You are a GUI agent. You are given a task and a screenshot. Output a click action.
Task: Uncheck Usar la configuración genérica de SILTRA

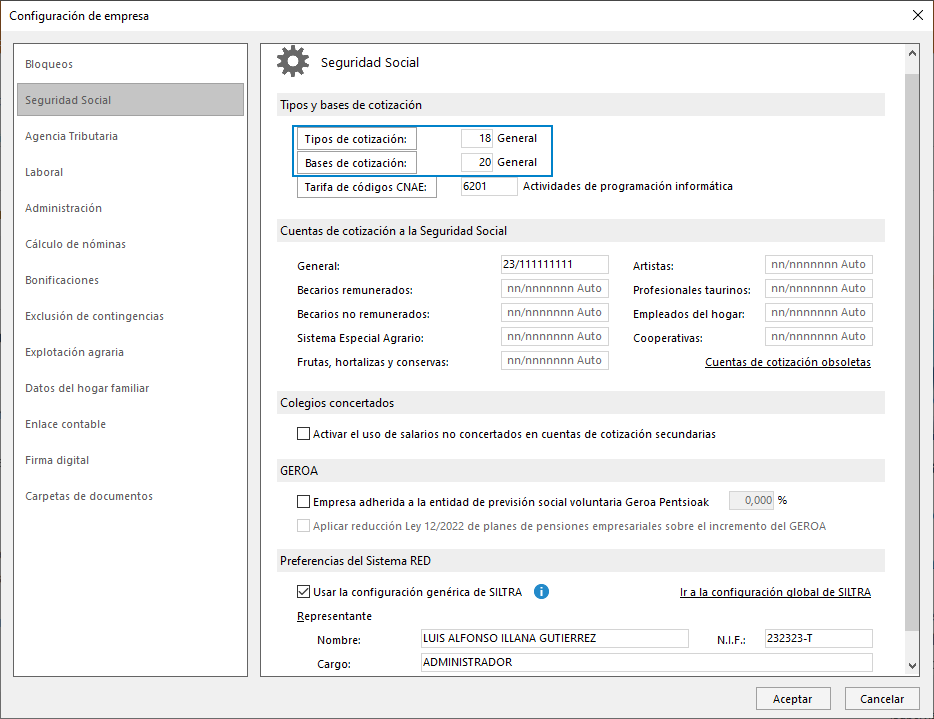pos(304,592)
